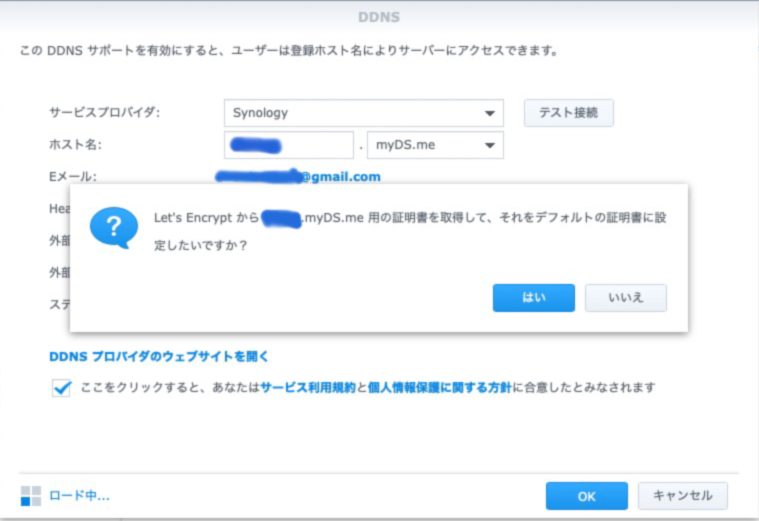This screenshot has height=521, width=759.
Task: Click the OK button at the bottom
Action: click(587, 496)
